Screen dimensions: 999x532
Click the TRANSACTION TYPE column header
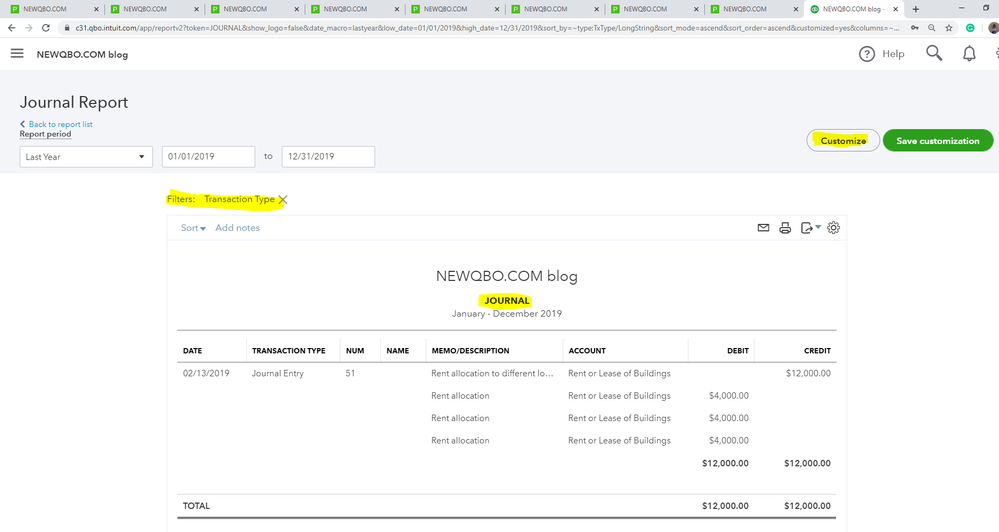(289, 350)
